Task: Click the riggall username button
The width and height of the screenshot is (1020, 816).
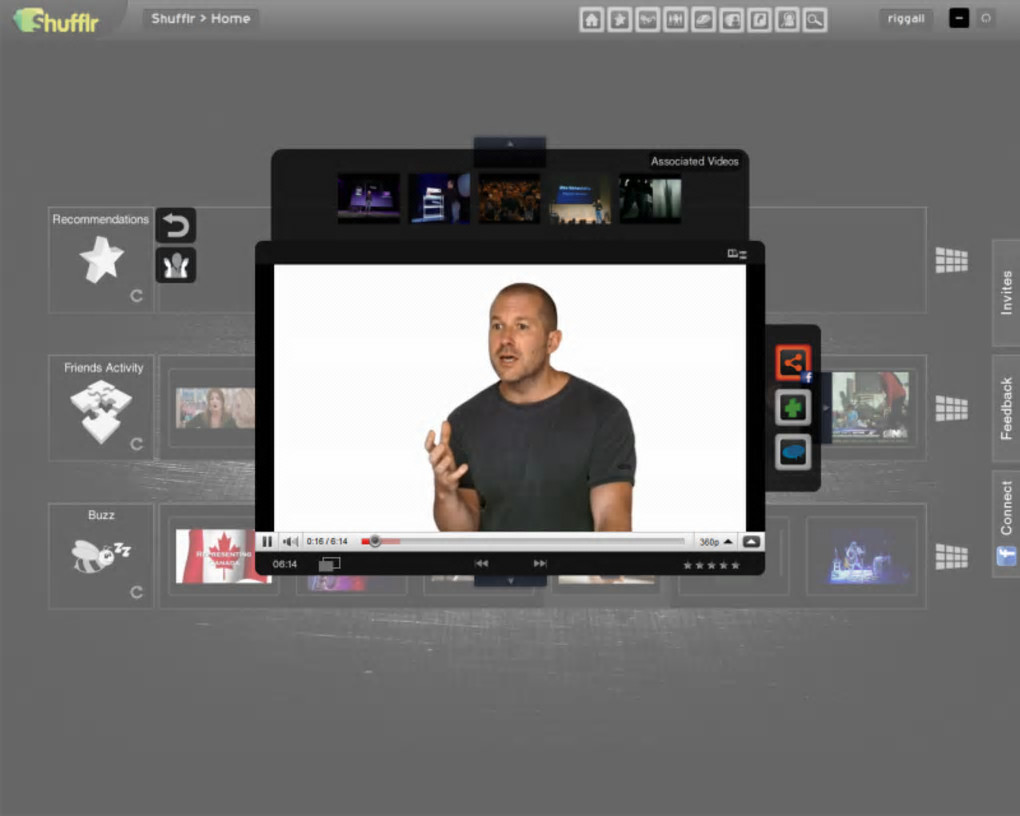Action: click(906, 19)
